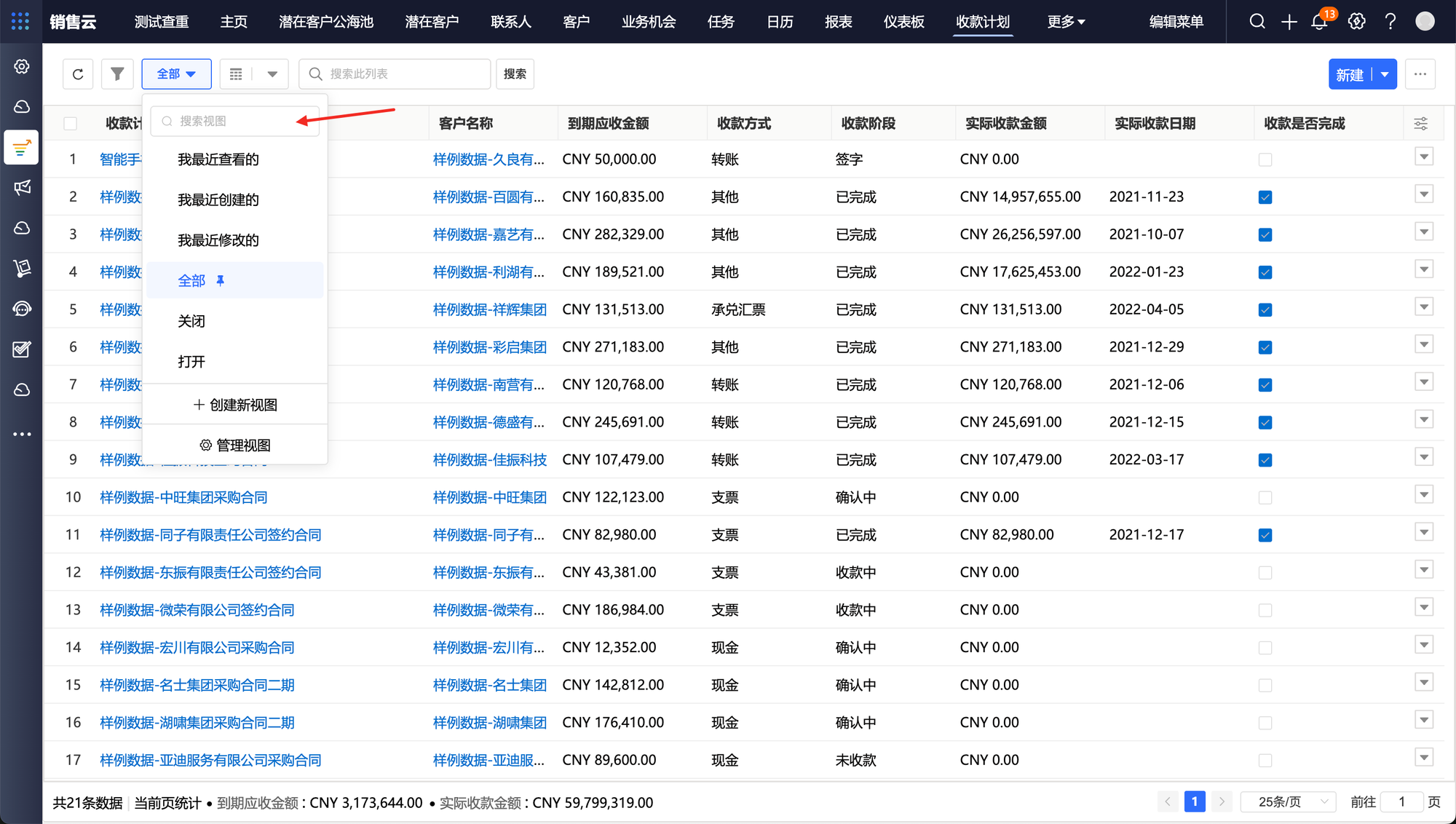1456x824 pixels.
Task: Open the app launcher grid icon
Action: pyautogui.click(x=20, y=21)
